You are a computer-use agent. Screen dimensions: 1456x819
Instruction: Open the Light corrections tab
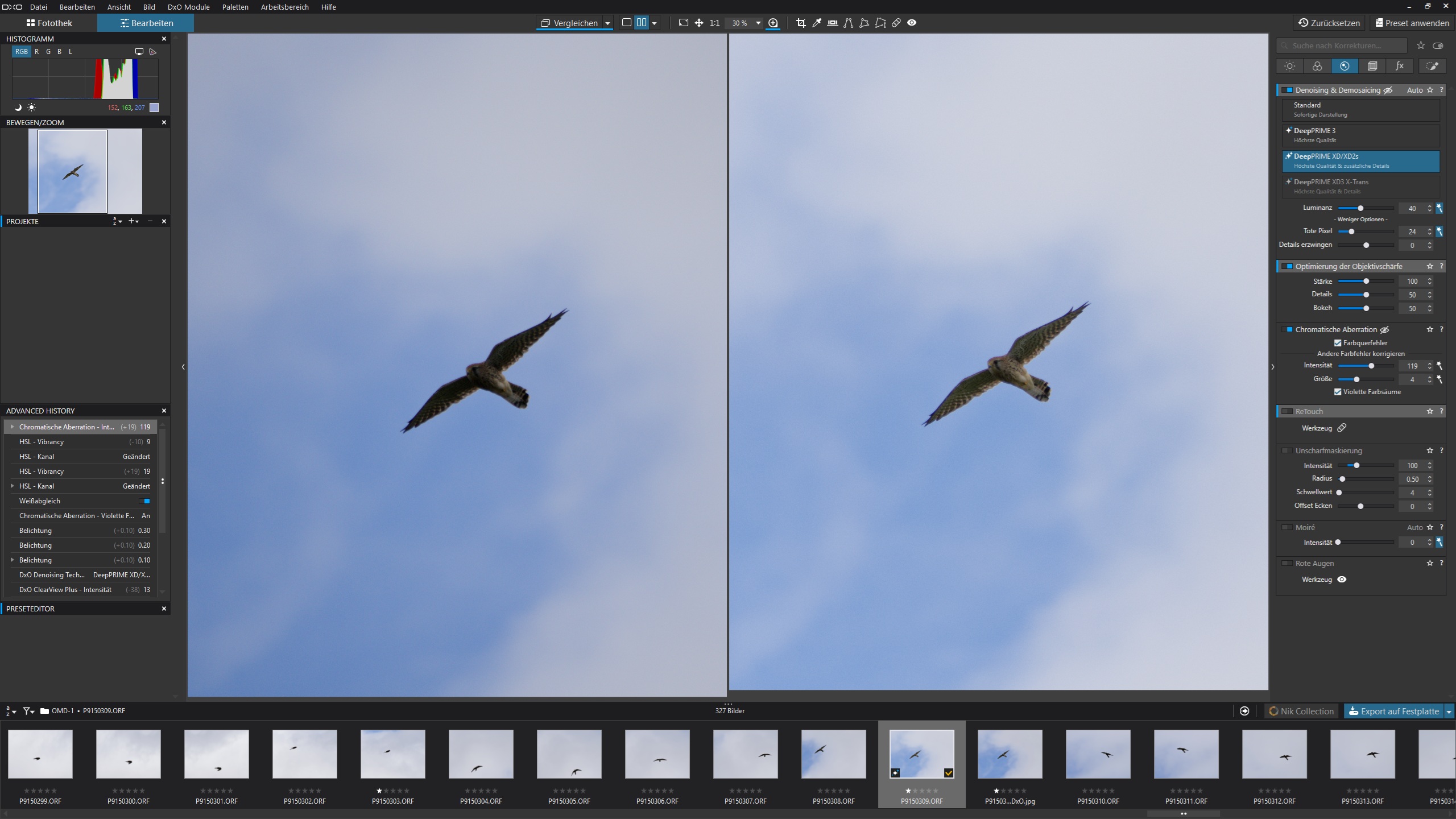tap(1289, 66)
